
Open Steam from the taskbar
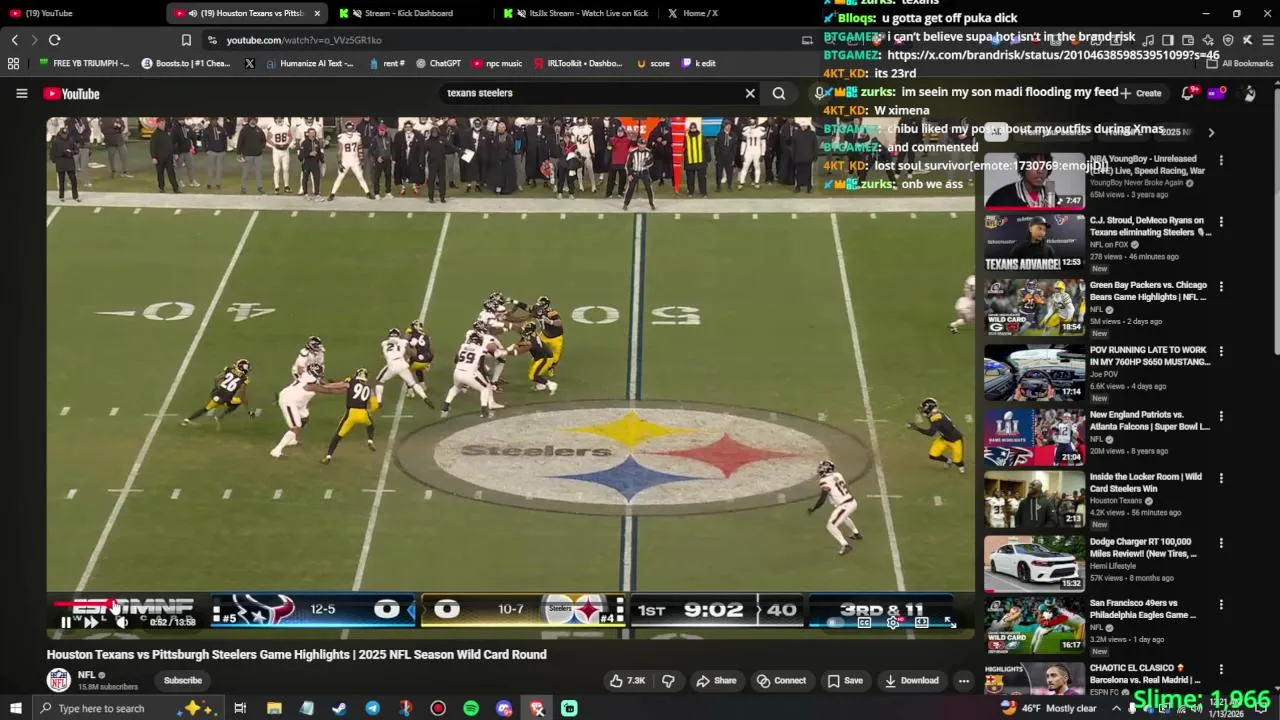tap(339, 708)
